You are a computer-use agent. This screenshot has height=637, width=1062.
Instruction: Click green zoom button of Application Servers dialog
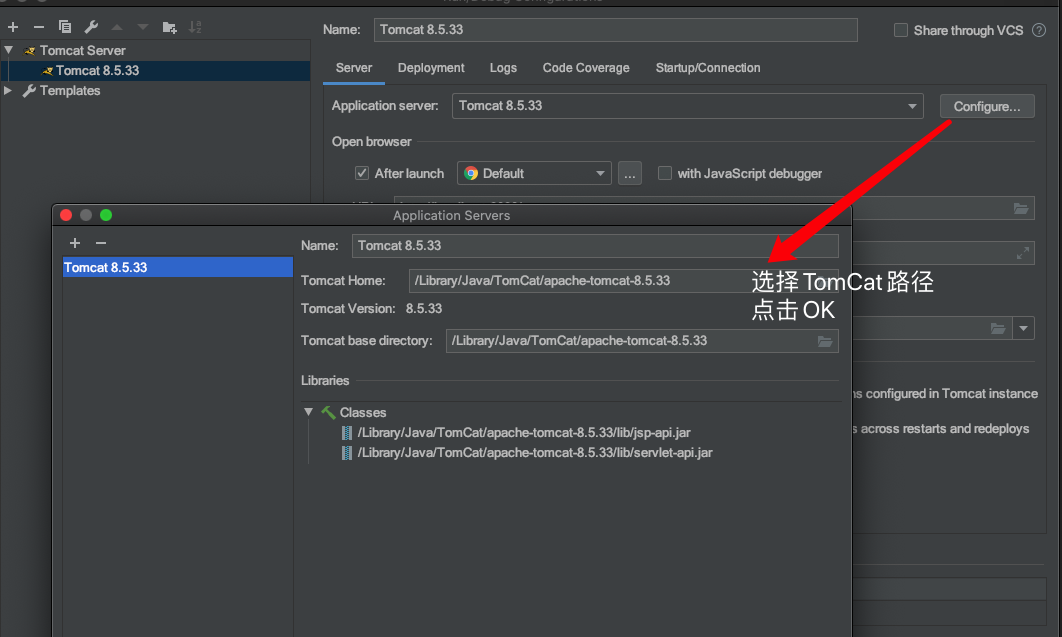click(106, 215)
